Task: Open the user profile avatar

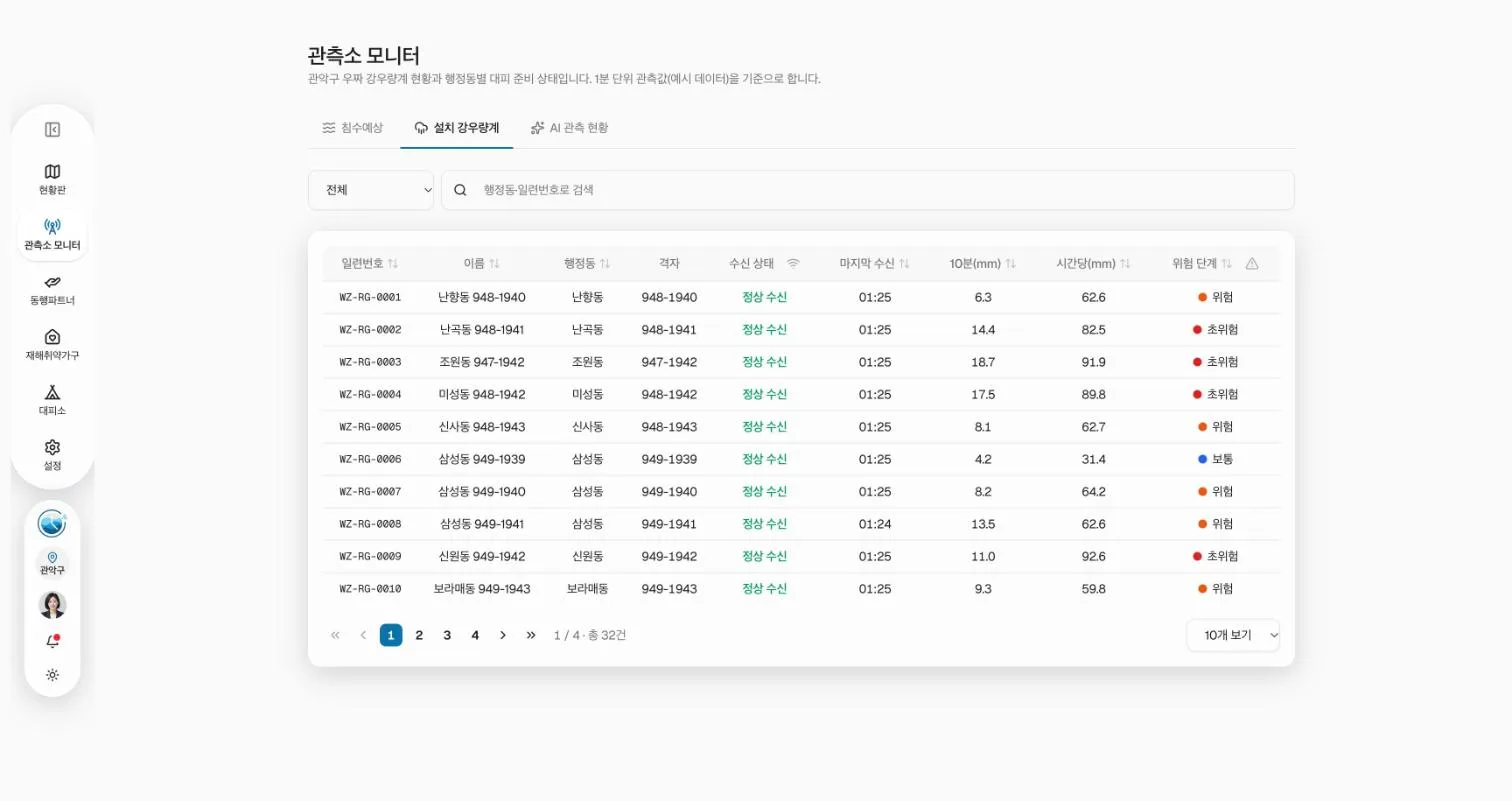Action: (x=52, y=605)
